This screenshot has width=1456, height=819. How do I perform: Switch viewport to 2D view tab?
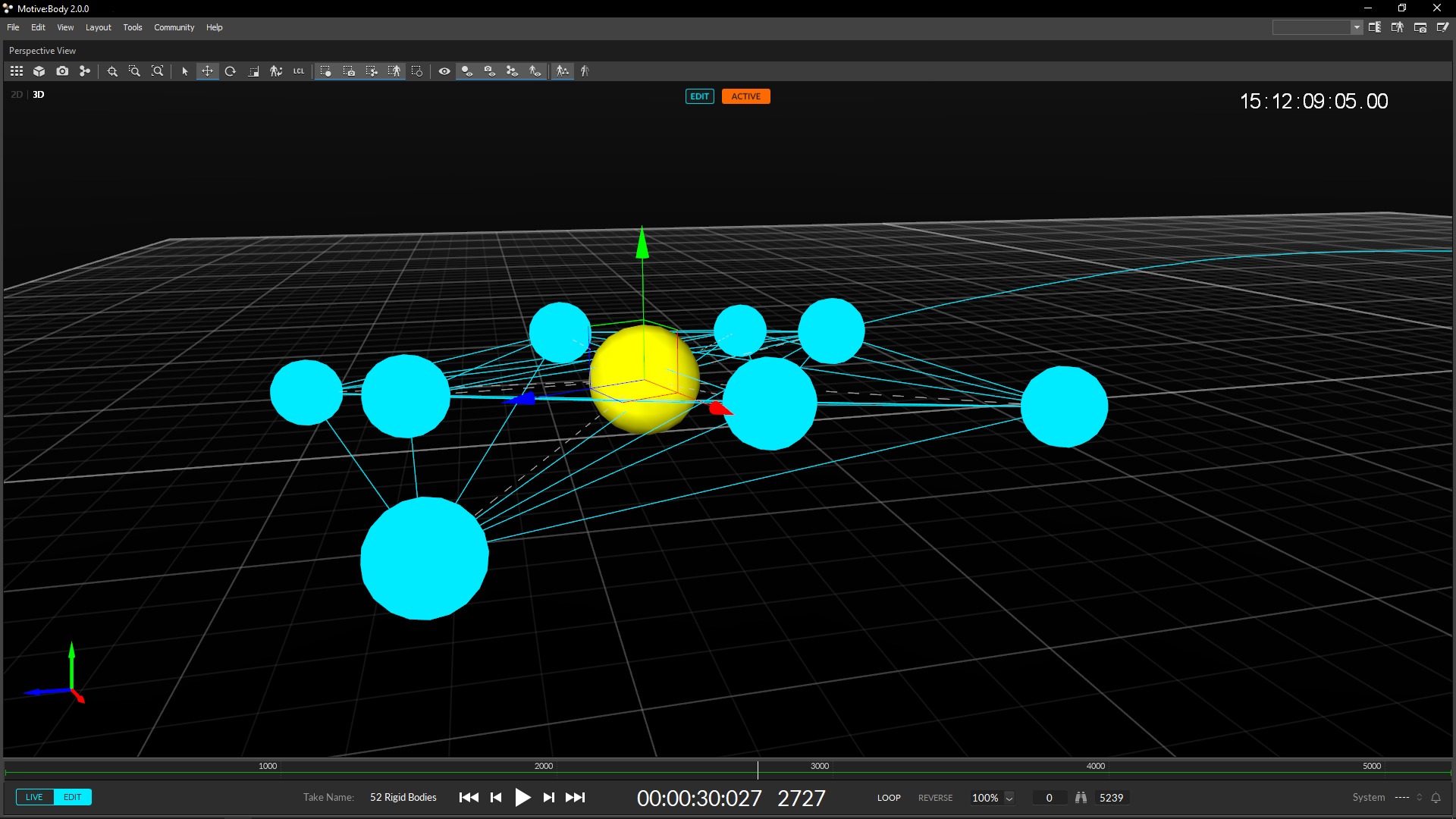click(x=15, y=95)
